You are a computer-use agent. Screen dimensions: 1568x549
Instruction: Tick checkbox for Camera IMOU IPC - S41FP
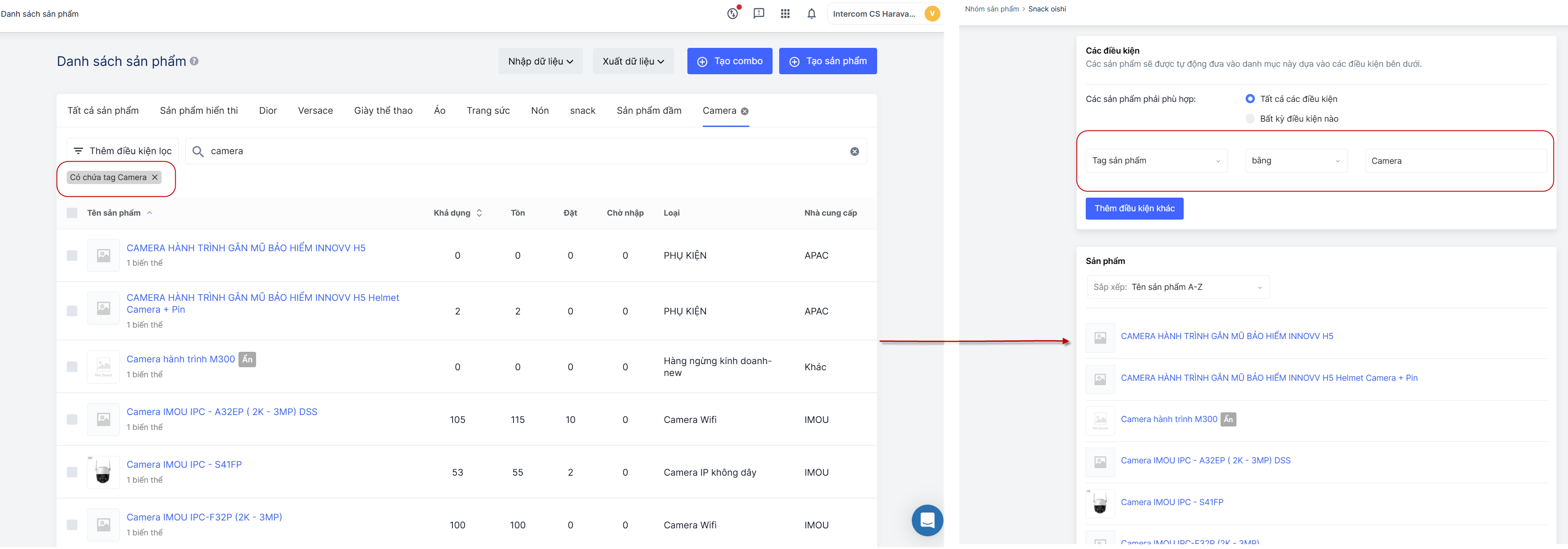point(72,472)
